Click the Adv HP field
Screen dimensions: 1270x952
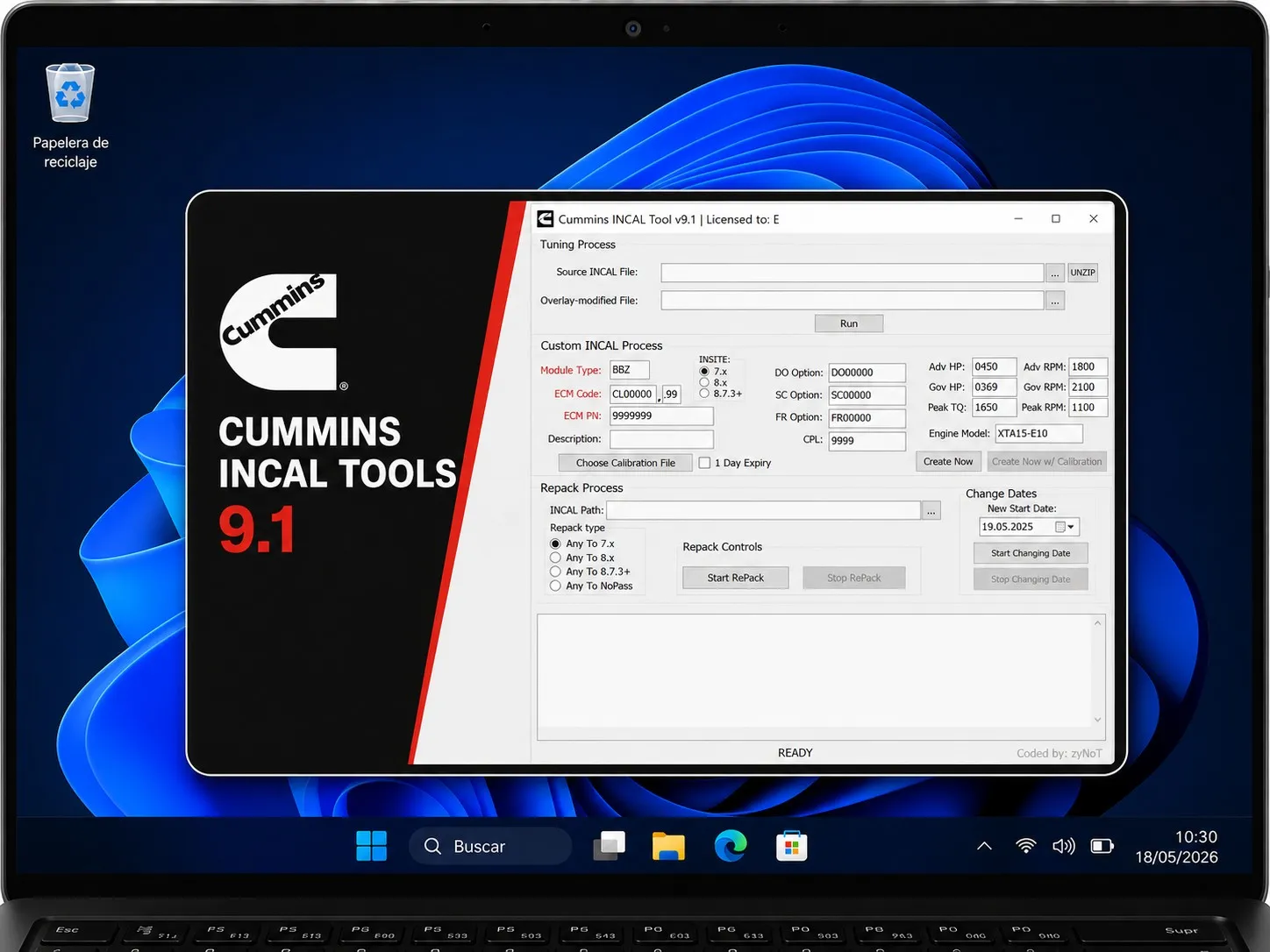[x=994, y=366]
